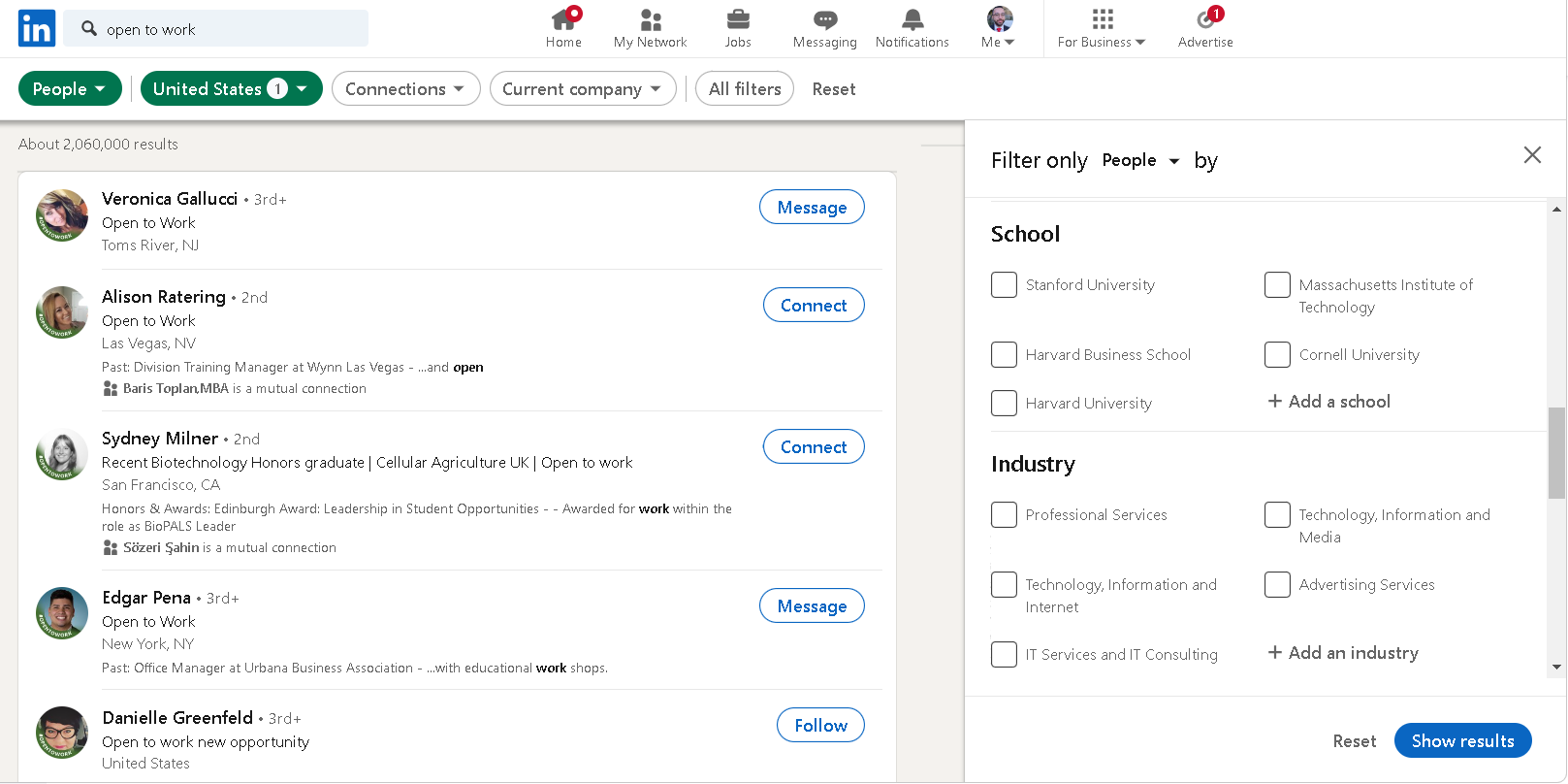Click mutual connection icon for Sözeri Şahin
Viewport: 1568px width, 784px height.
point(111,548)
